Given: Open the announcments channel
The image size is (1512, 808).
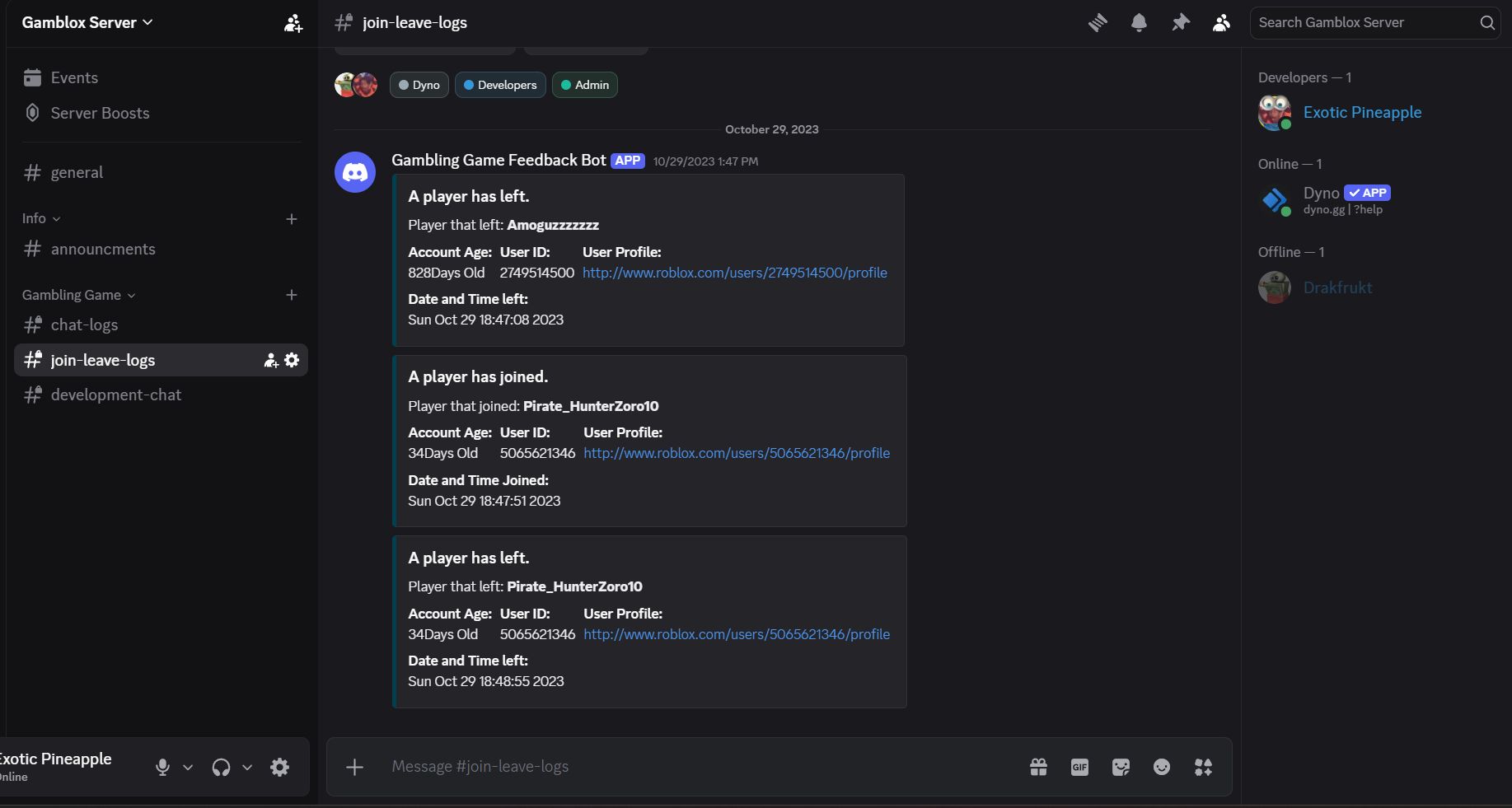Looking at the screenshot, I should [161, 249].
